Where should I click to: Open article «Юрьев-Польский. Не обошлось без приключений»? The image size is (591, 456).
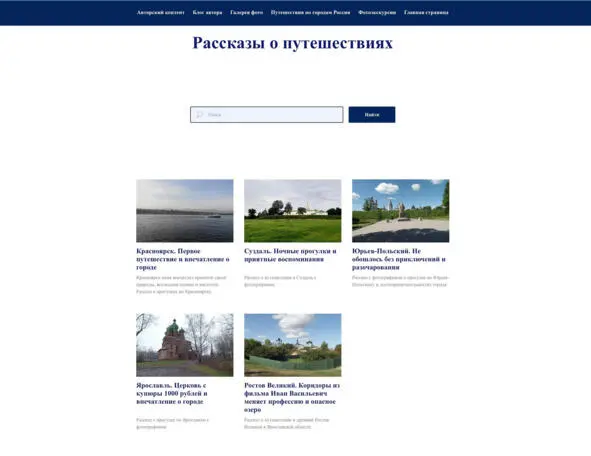[x=399, y=259]
